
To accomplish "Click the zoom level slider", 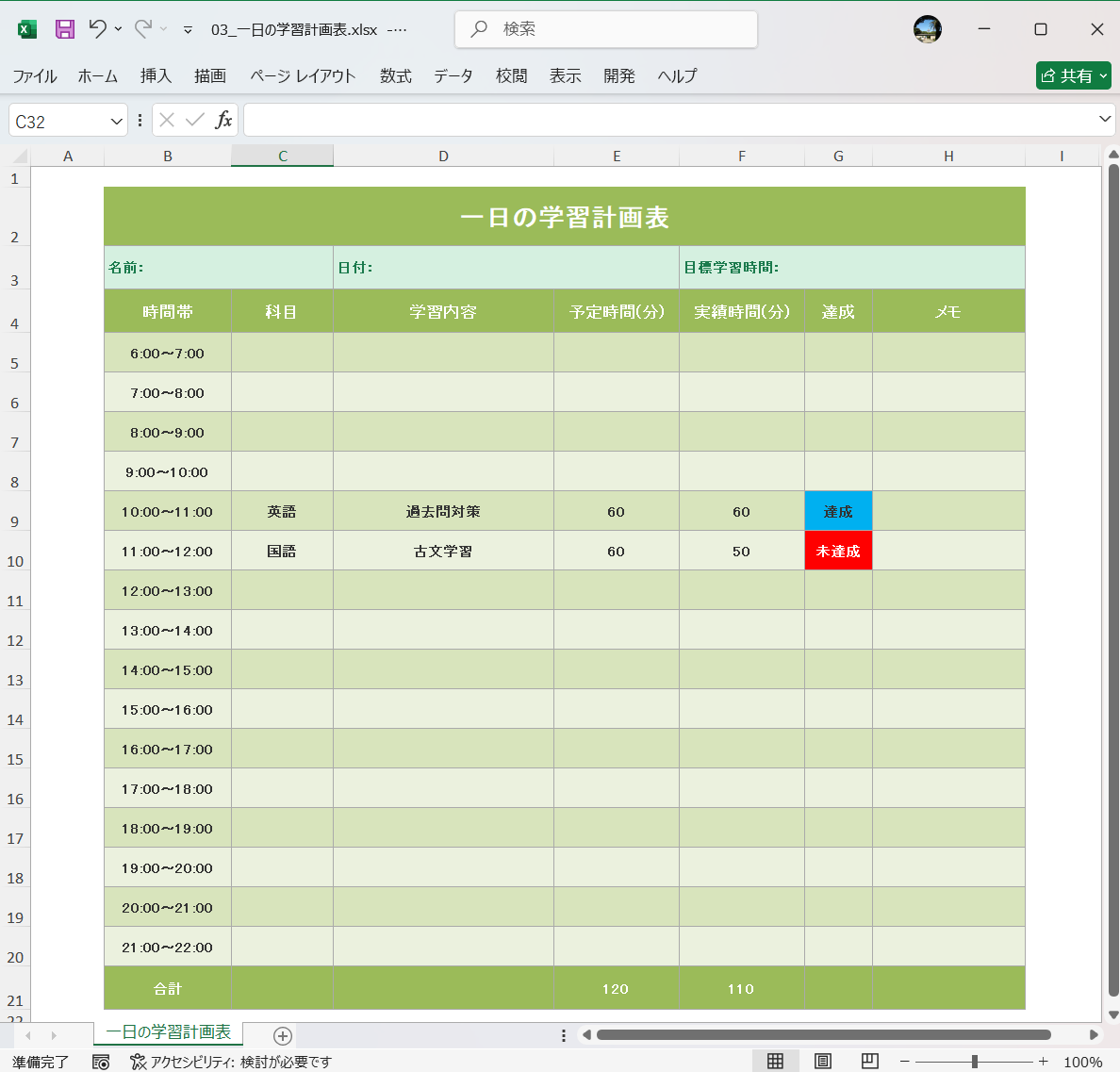I will pyautogui.click(x=973, y=1062).
